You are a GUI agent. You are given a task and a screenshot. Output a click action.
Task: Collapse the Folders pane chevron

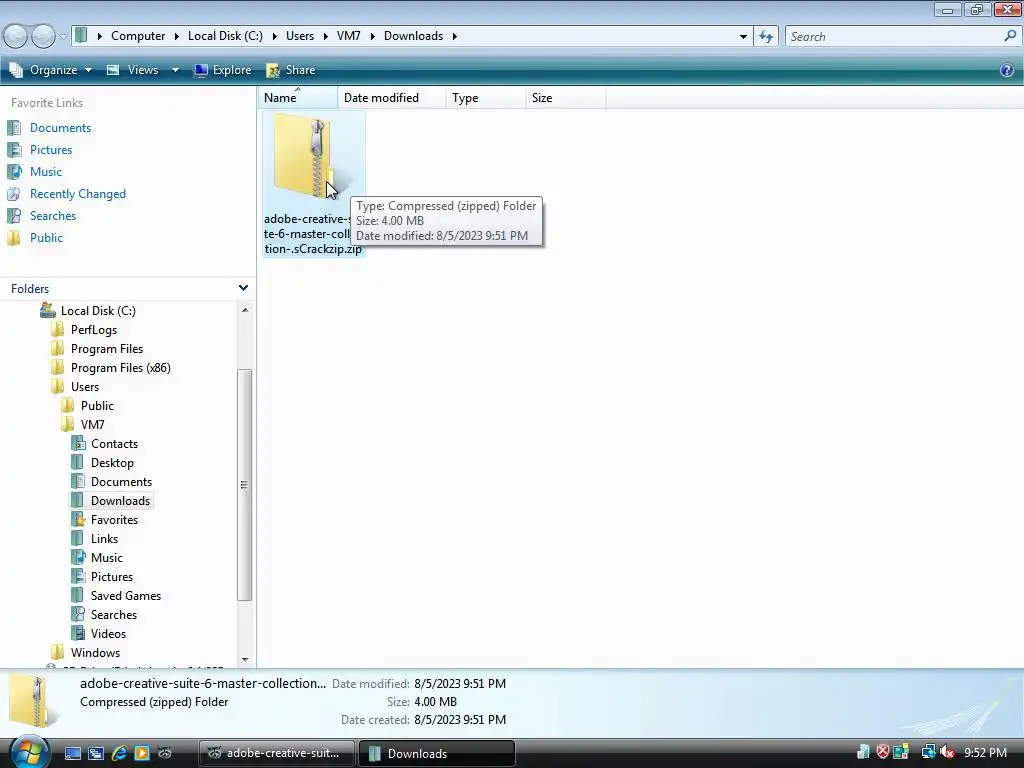243,288
